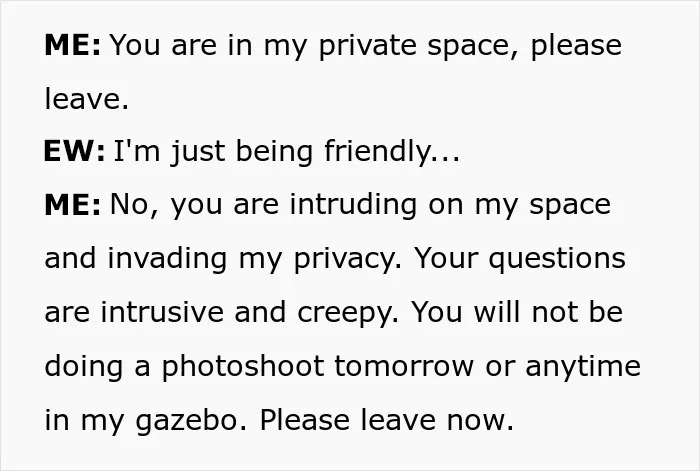The height and width of the screenshot is (471, 700).
Task: Click the word "intrusive"
Action: (x=162, y=312)
